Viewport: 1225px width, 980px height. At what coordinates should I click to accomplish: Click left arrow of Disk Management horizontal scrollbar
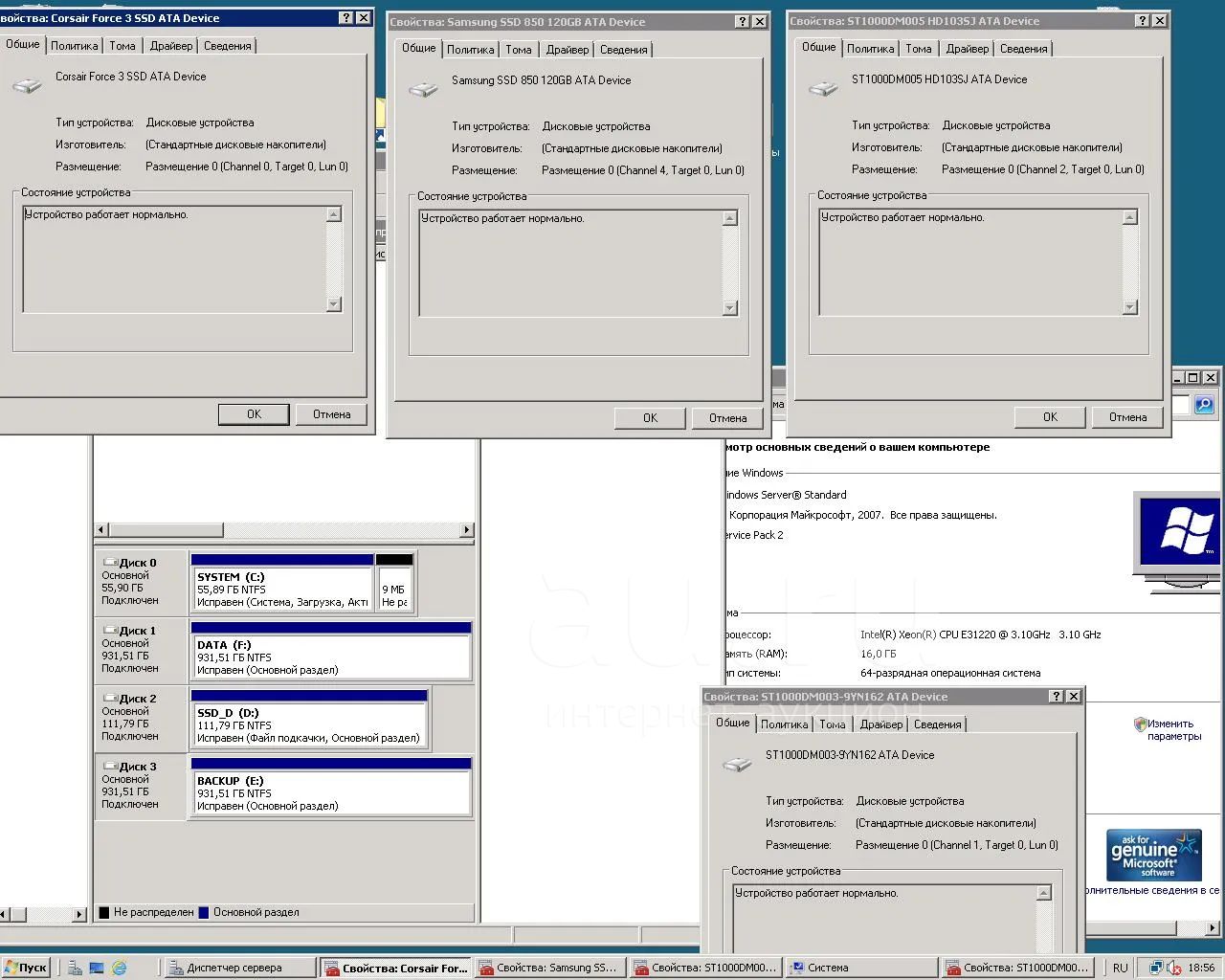coord(101,529)
